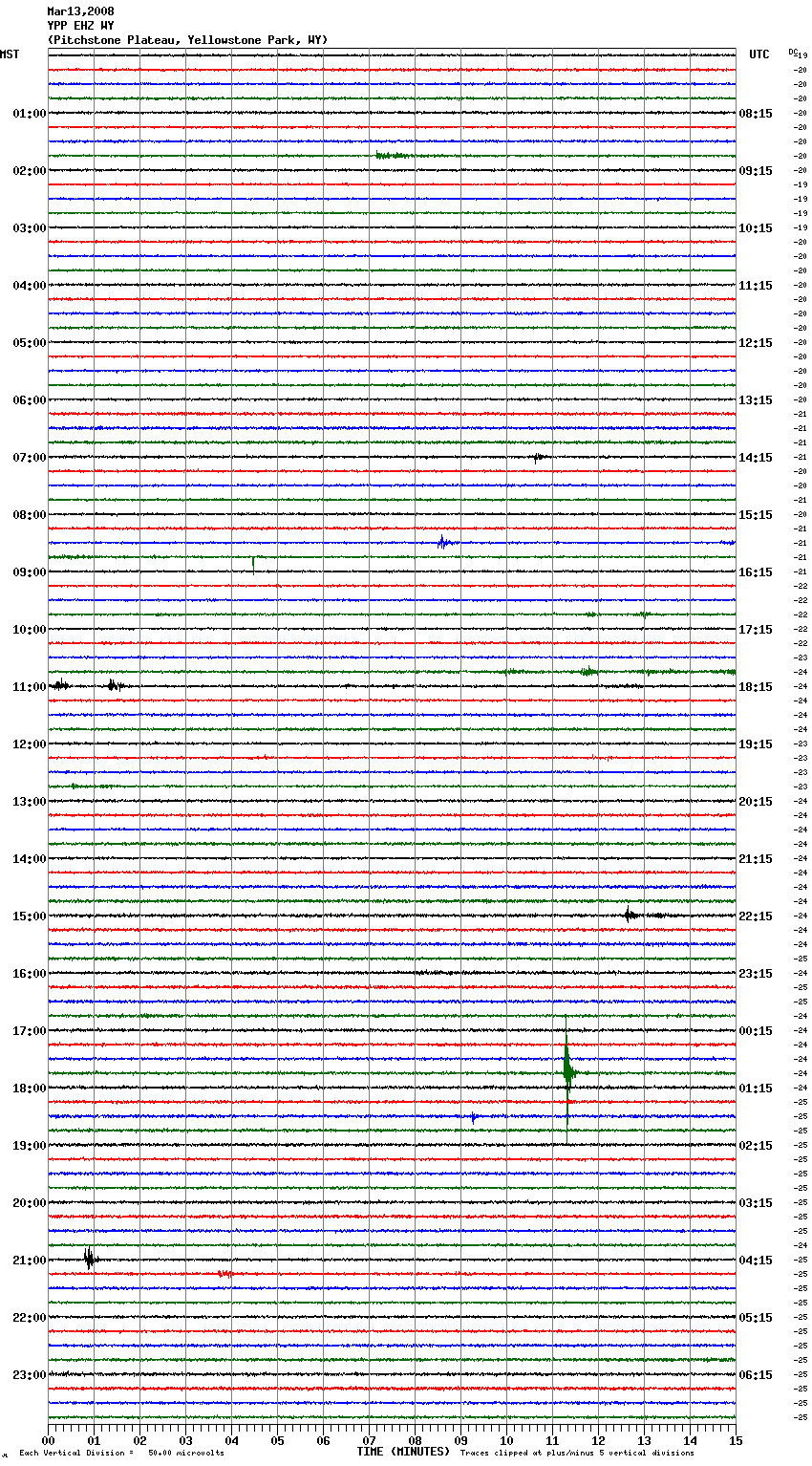This screenshot has width=812, height=1466.
Task: Click the Traces clipped at plus/minus 5 divisions note
Action: coord(577,1454)
